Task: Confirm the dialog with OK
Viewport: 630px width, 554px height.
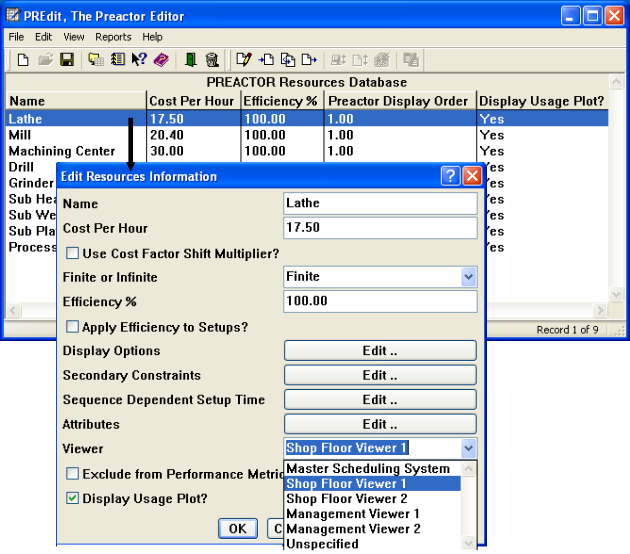Action: 238,528
